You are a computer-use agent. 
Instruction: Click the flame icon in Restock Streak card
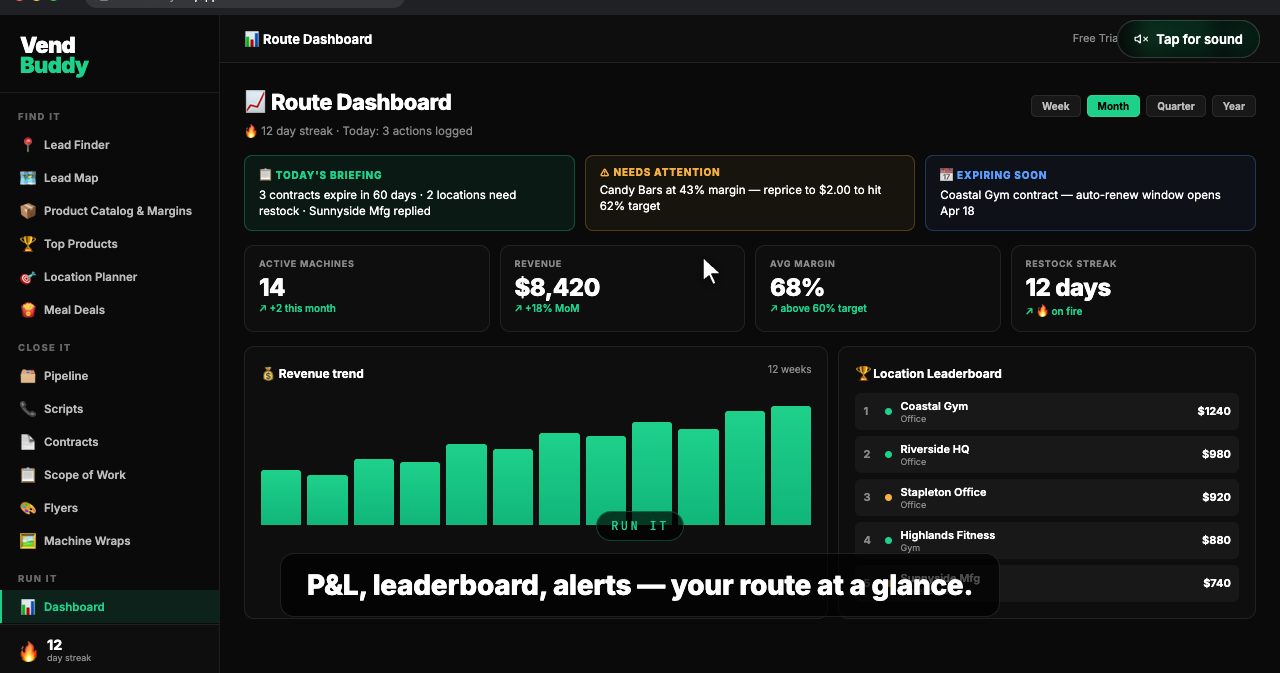click(1043, 311)
